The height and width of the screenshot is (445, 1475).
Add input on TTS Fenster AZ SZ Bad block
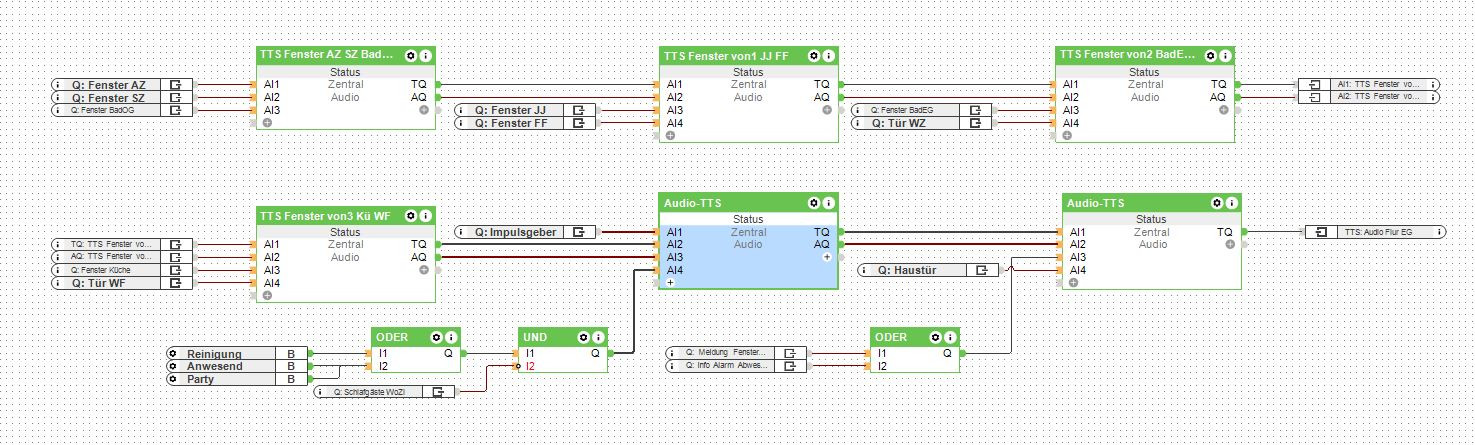tap(267, 123)
